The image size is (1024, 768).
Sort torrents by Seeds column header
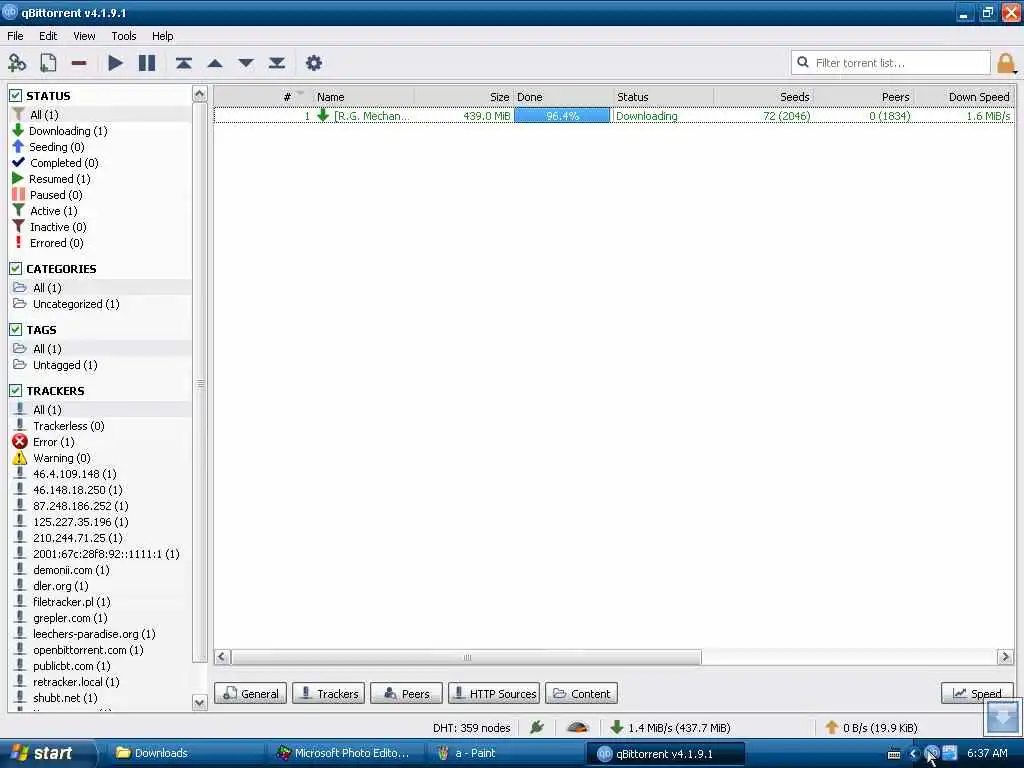764,97
